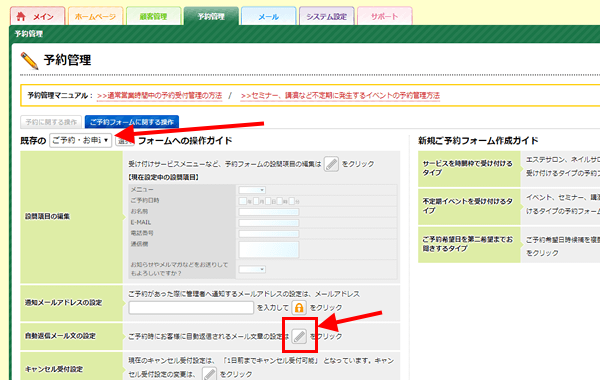Open the メール tab

pos(269,16)
